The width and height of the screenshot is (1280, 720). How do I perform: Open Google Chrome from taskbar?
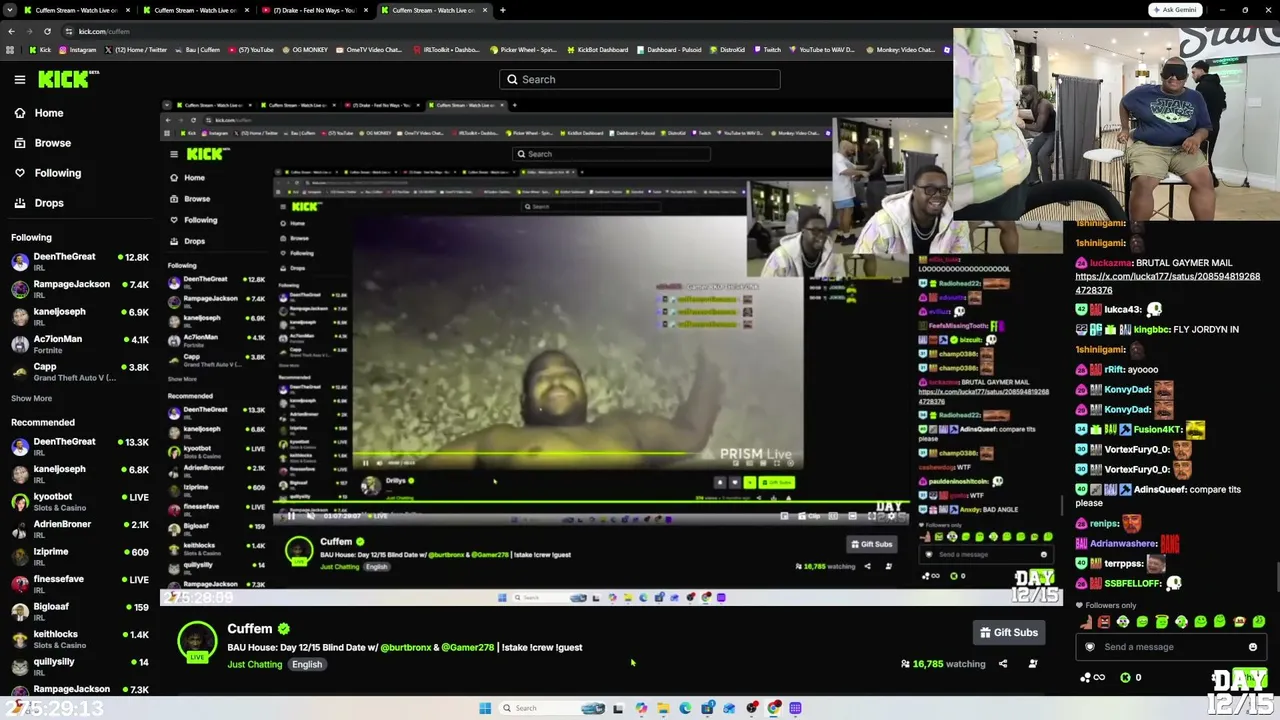[774, 708]
